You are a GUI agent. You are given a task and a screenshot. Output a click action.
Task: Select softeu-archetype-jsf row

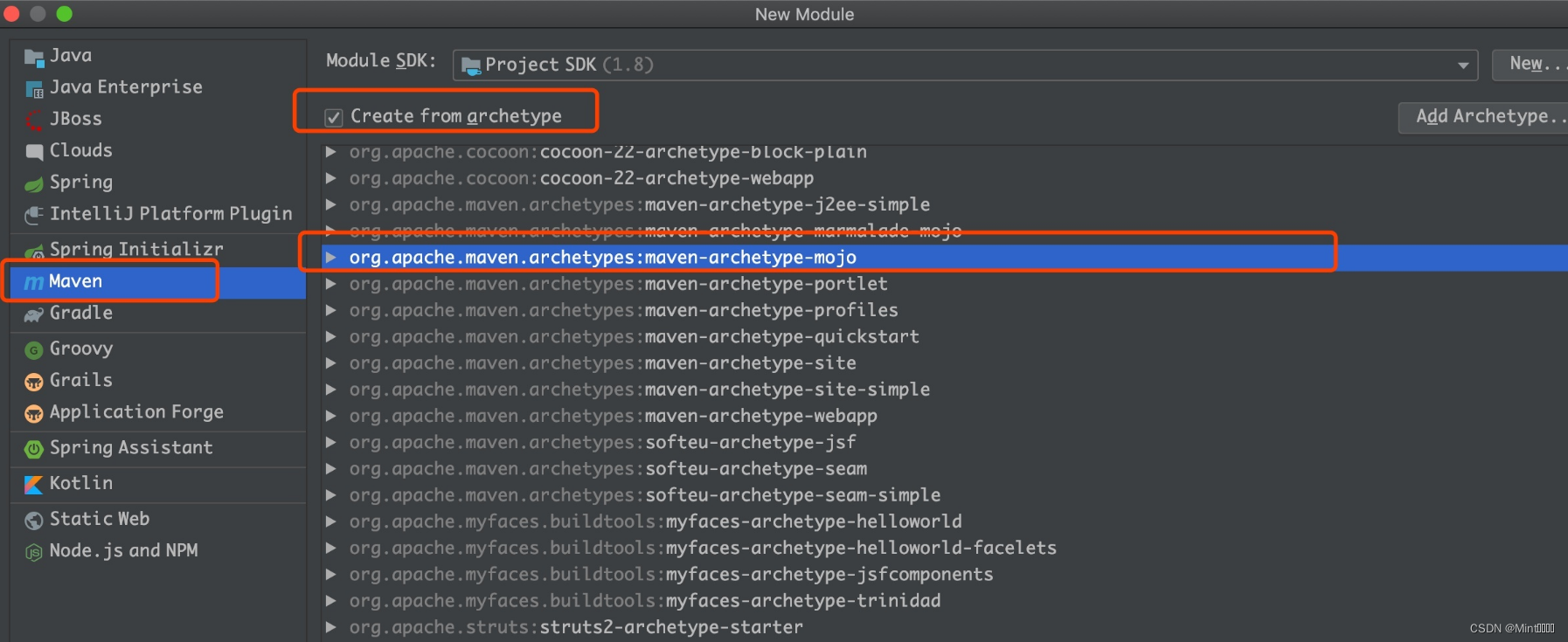point(944,442)
